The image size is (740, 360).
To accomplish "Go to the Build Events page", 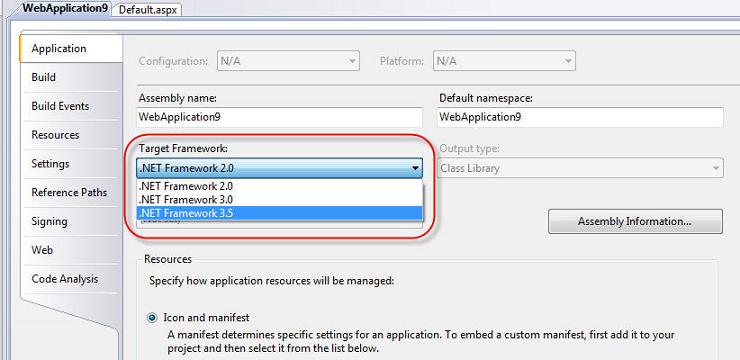I will click(71, 106).
